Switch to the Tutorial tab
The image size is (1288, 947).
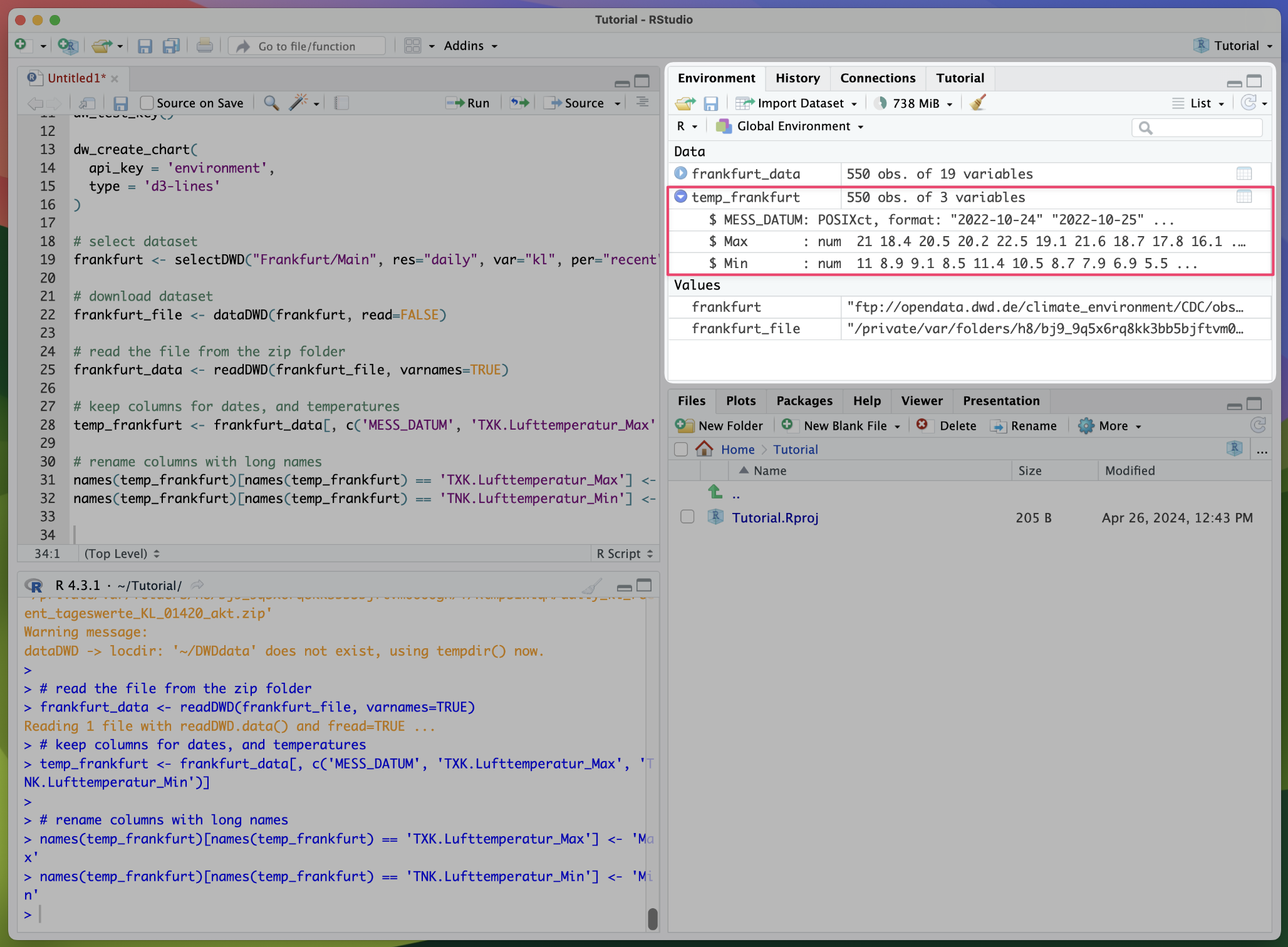[960, 78]
